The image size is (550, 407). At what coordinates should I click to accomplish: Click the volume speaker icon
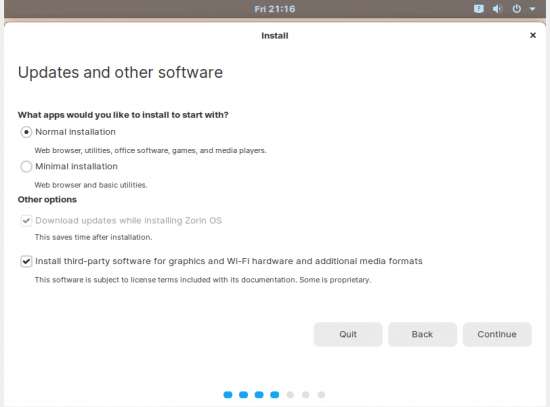click(497, 9)
